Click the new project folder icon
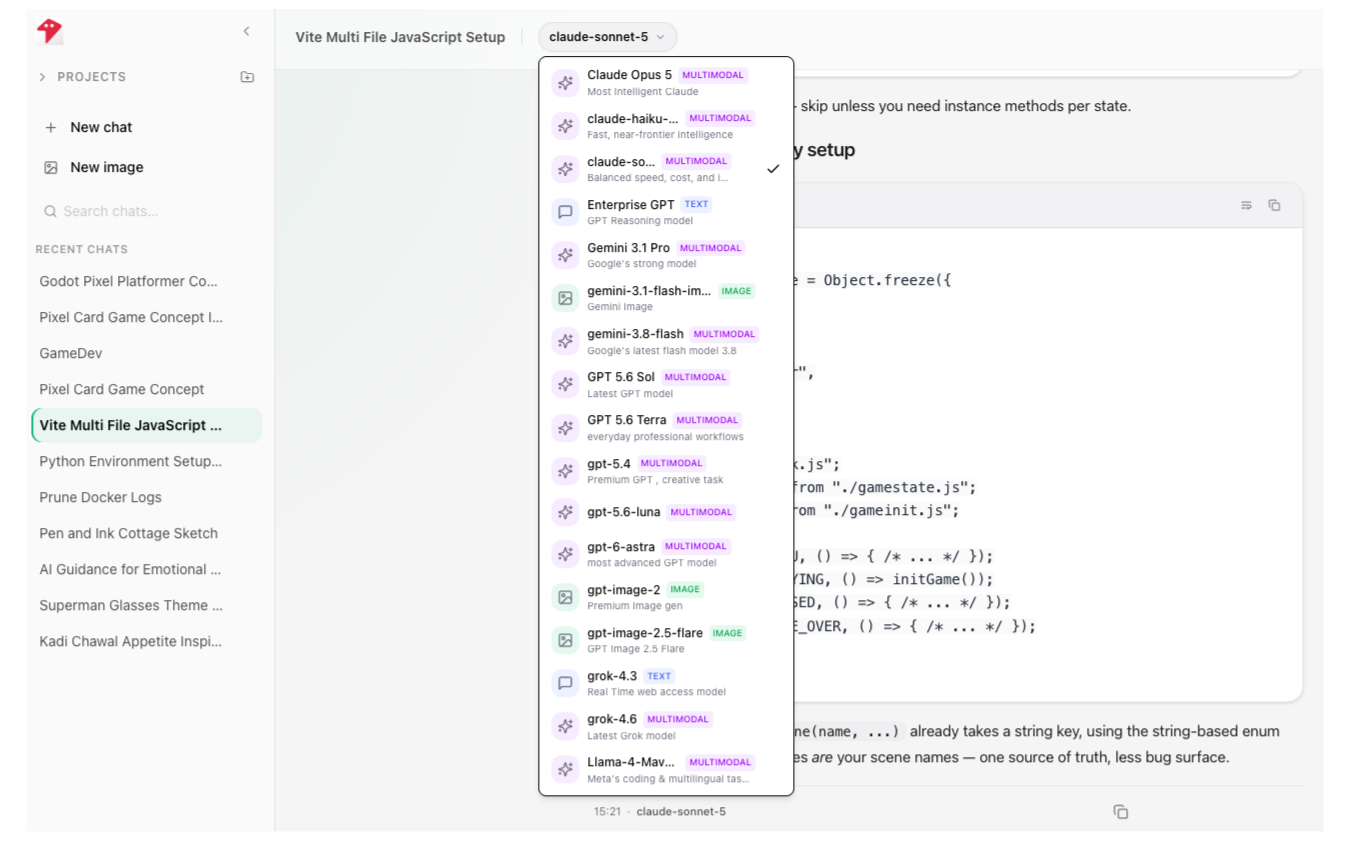This screenshot has height=860, width=1355. click(247, 77)
